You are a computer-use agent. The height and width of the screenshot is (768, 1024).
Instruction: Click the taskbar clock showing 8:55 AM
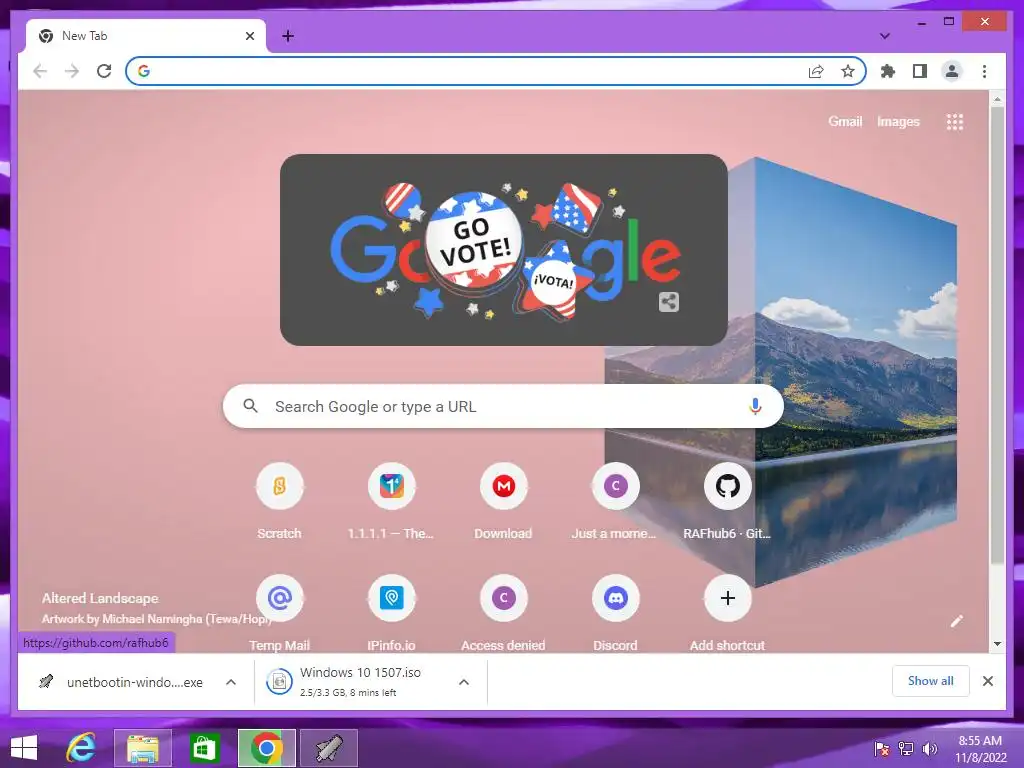[x=980, y=748]
